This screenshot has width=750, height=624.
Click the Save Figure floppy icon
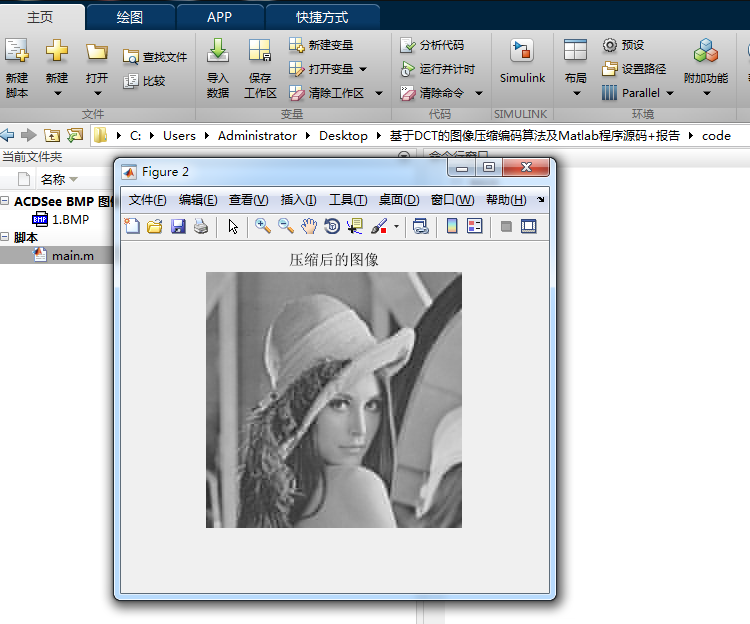click(178, 226)
